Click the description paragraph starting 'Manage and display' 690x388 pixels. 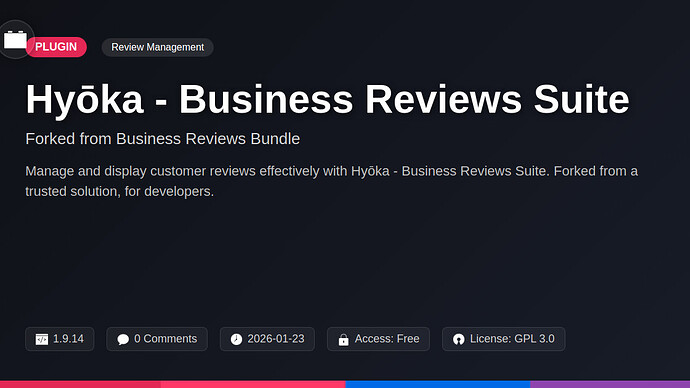331,181
